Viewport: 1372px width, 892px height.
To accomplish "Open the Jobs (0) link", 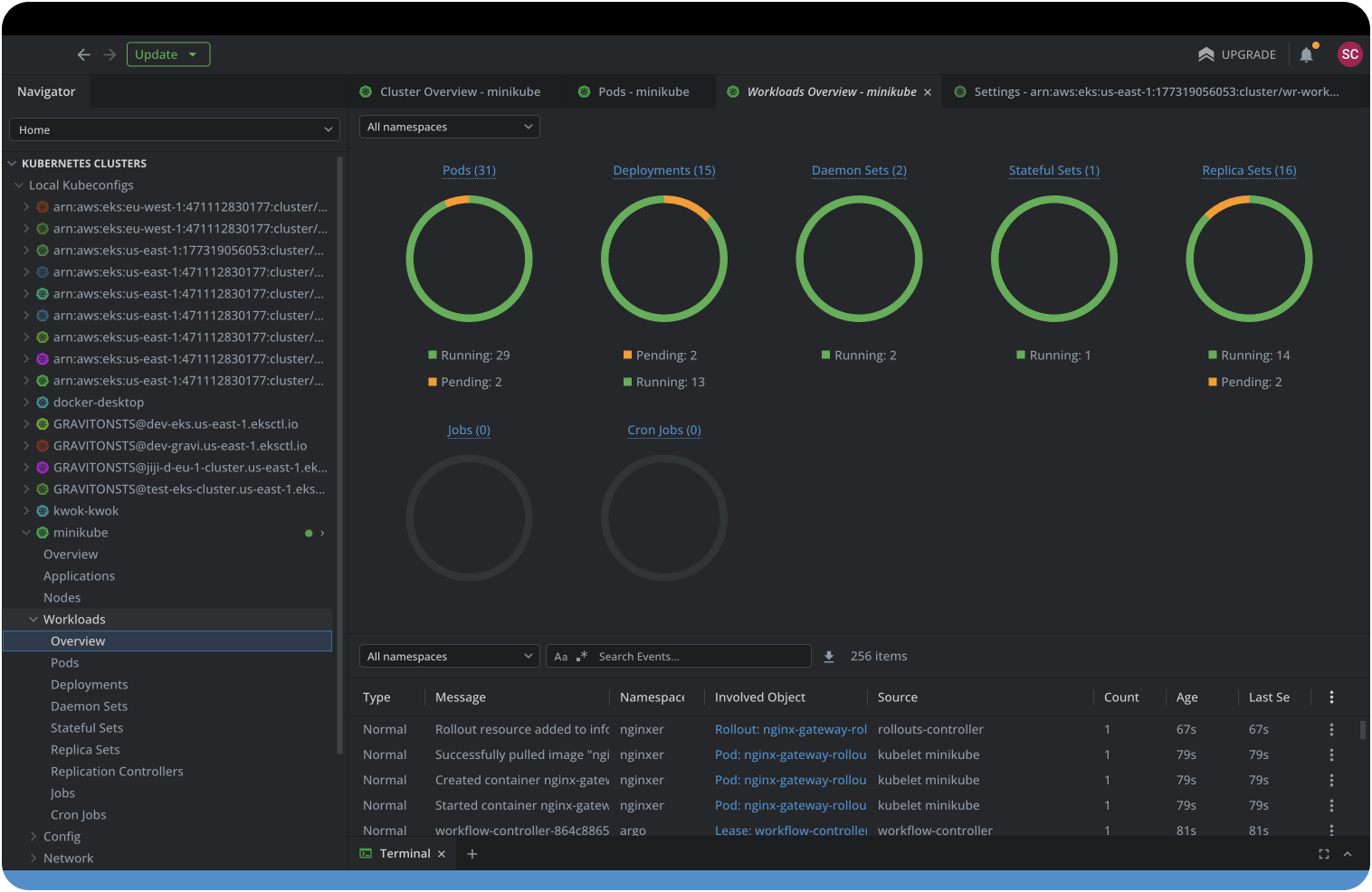I will coord(469,430).
